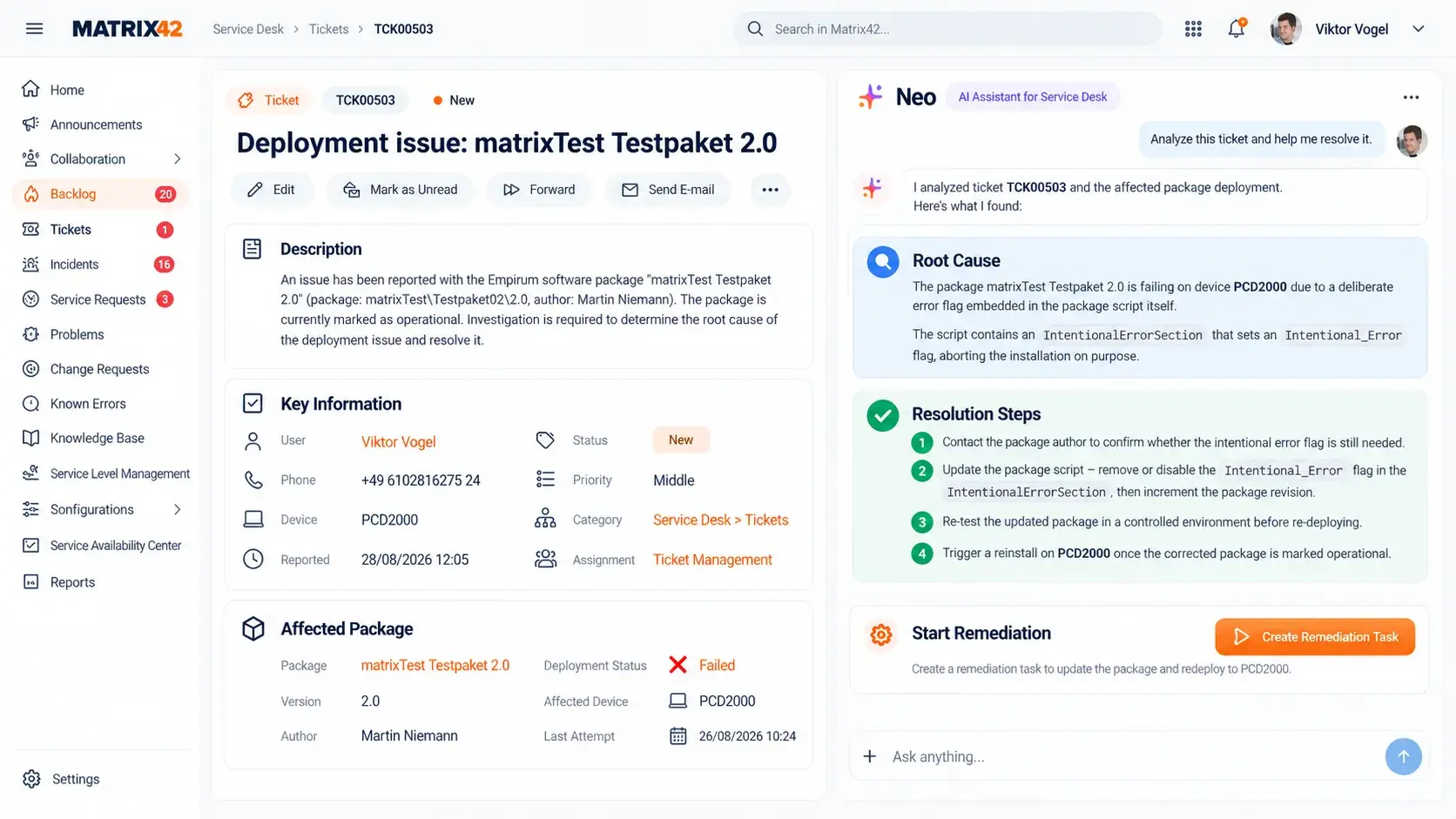
Task: Click the Neo panel options ellipsis
Action: pos(1411,97)
